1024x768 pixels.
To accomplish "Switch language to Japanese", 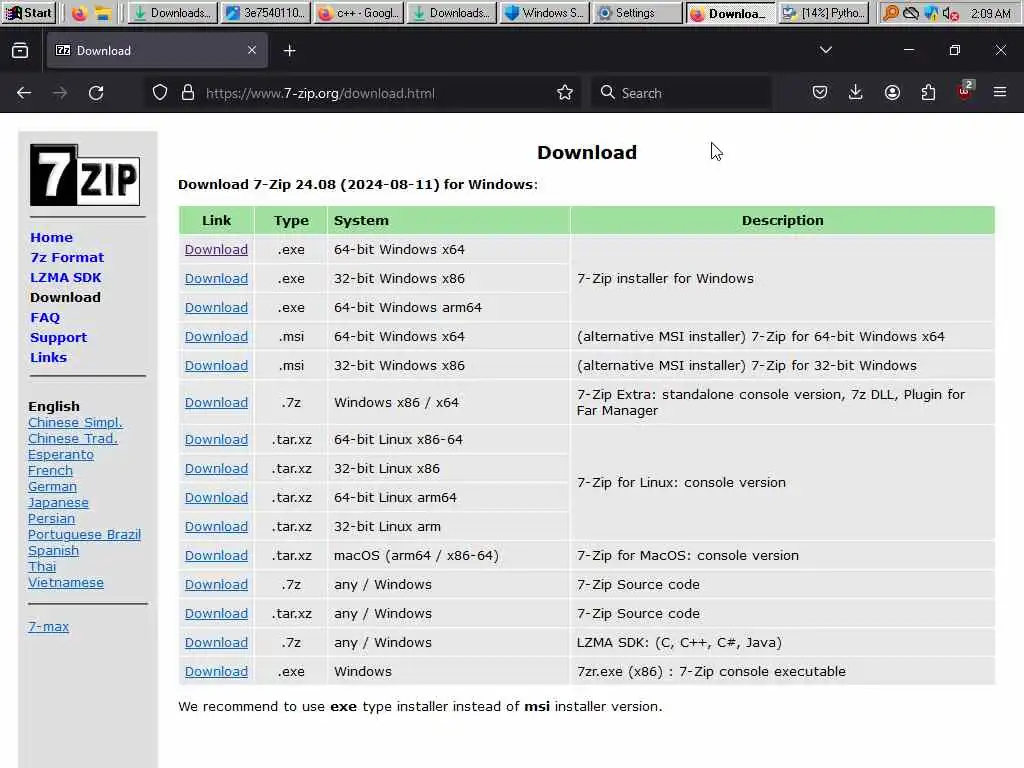I will (x=58, y=503).
